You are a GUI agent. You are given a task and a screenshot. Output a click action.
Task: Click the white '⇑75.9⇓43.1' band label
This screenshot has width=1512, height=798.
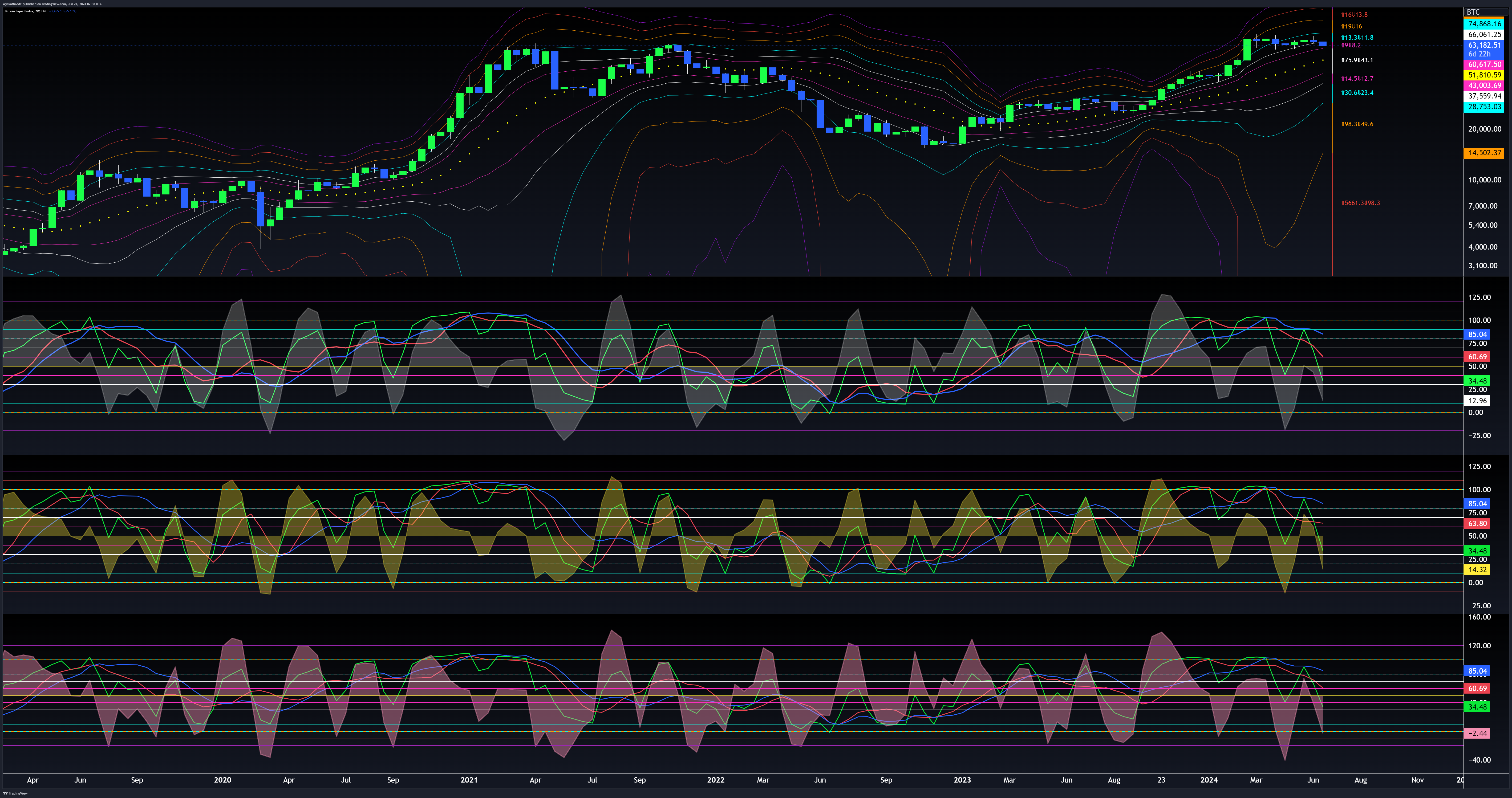[1357, 60]
